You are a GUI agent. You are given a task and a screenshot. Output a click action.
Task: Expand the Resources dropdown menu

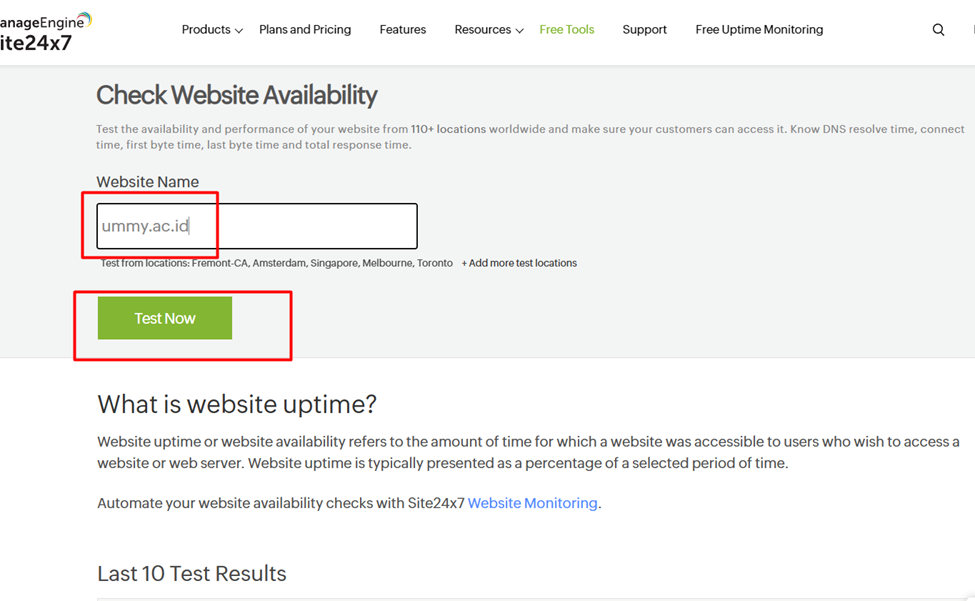488,30
